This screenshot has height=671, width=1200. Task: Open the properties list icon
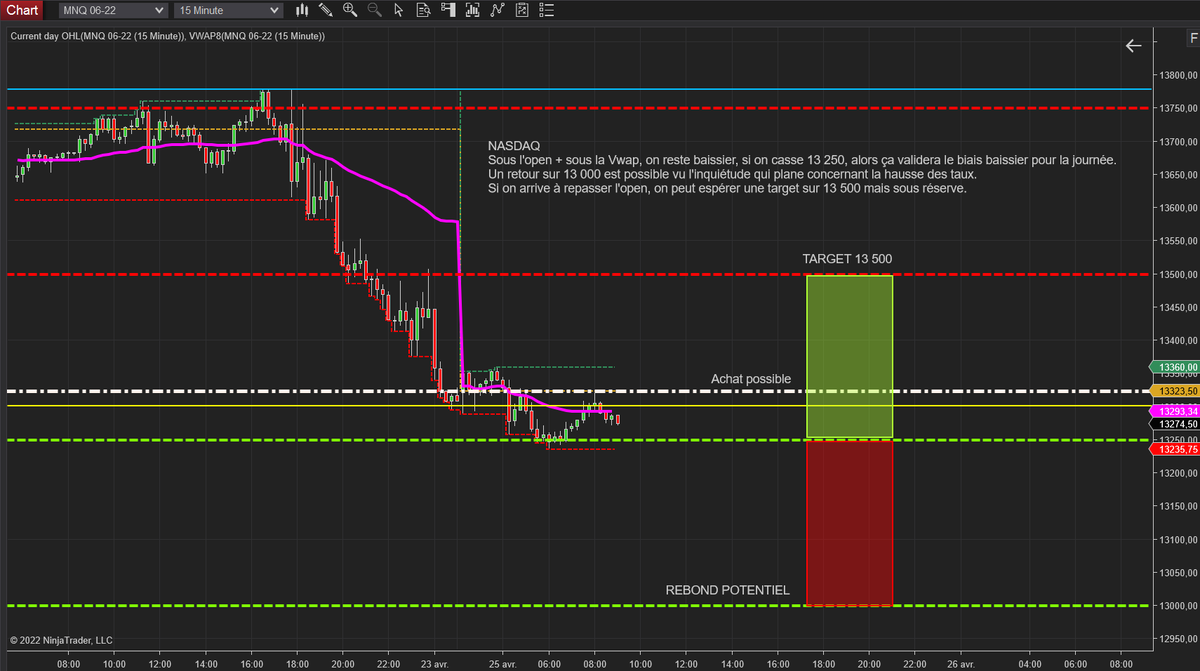pos(547,10)
